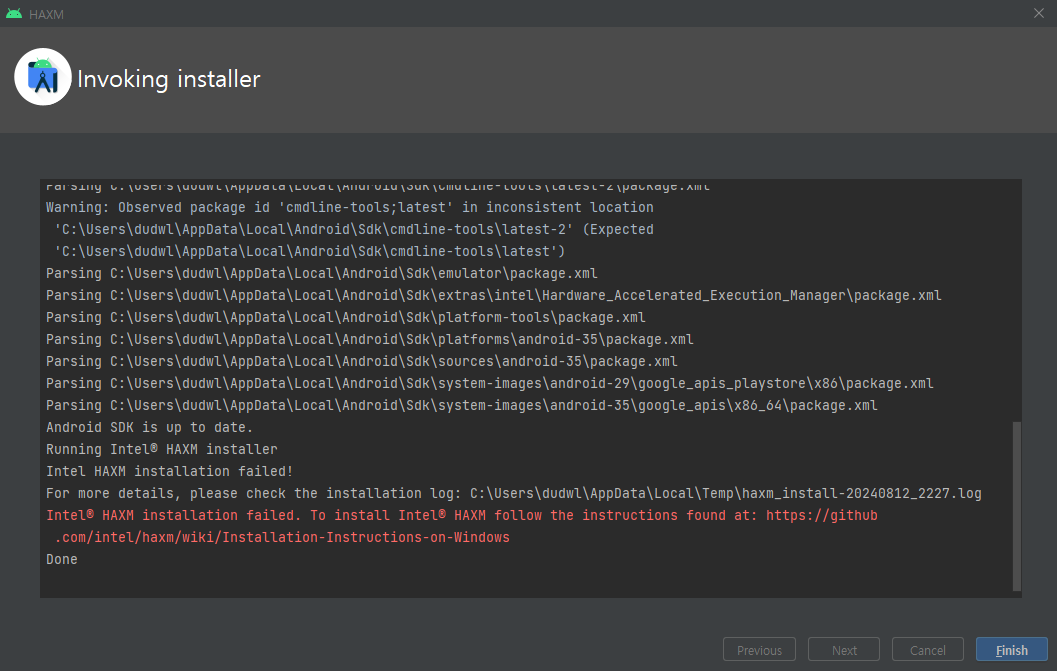Image resolution: width=1057 pixels, height=671 pixels.
Task: Click the 'Done' log line
Action: tap(61, 559)
